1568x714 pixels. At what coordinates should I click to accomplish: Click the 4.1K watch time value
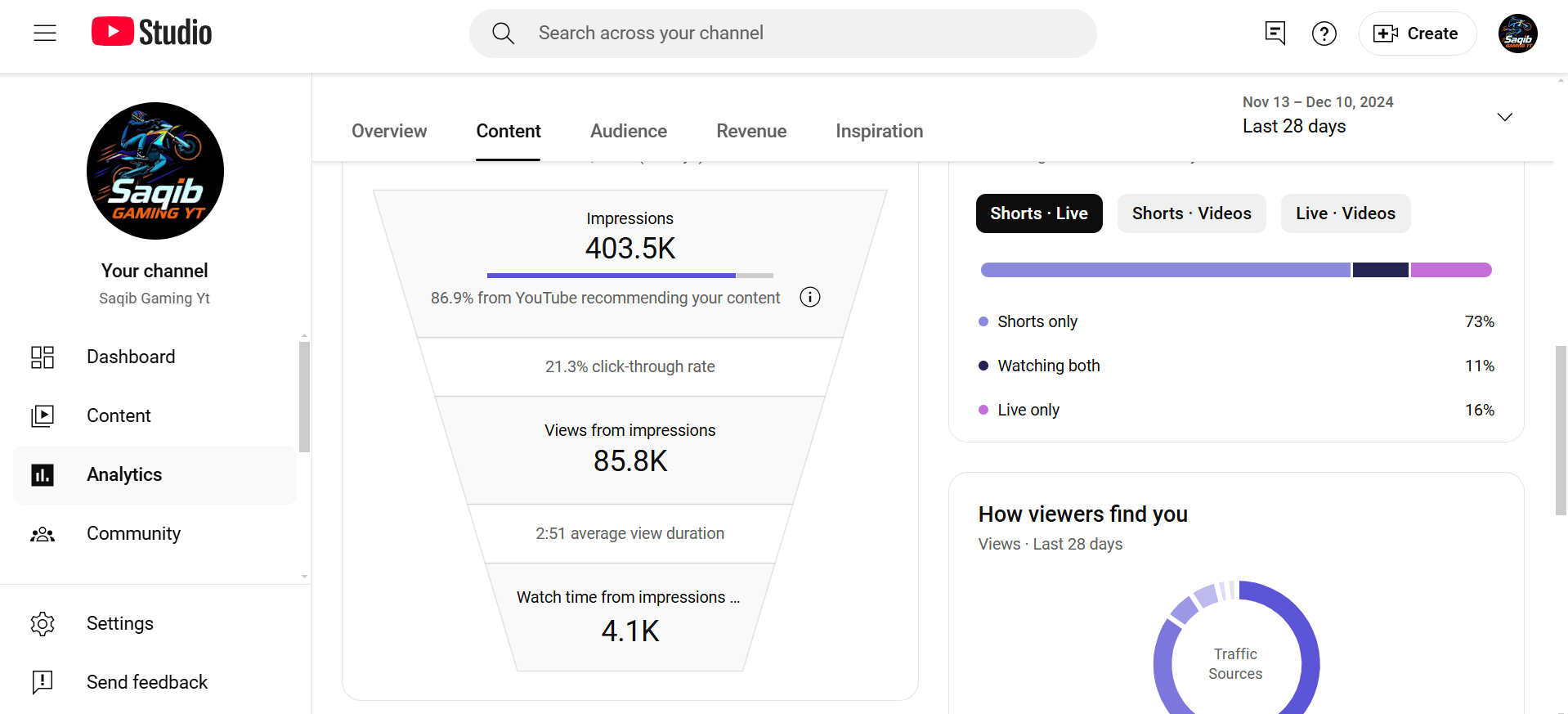630,631
